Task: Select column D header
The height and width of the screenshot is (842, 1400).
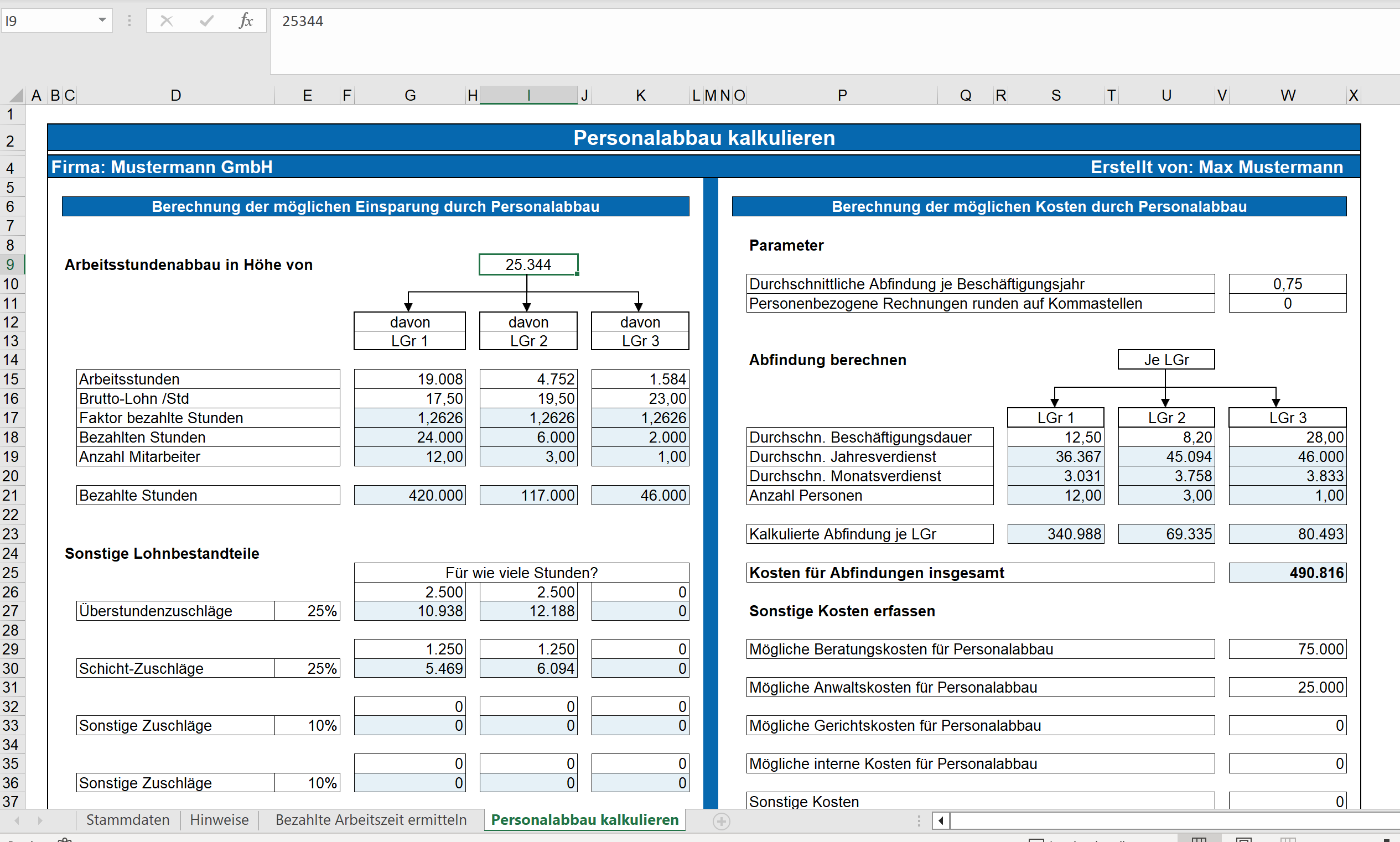Action: (x=175, y=95)
